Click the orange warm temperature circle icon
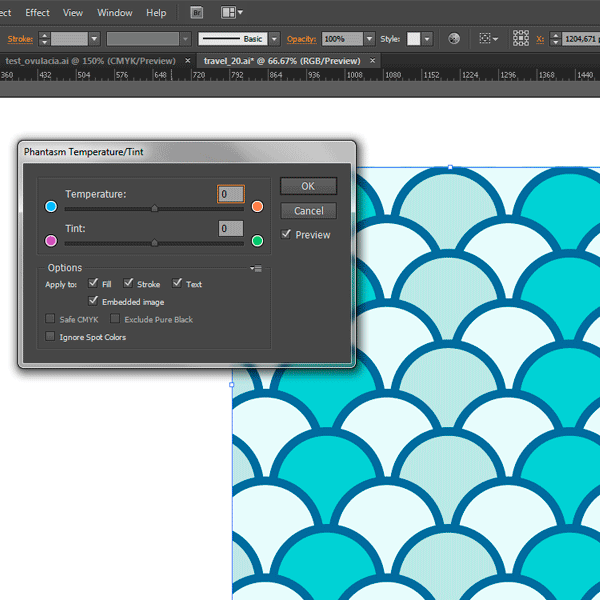Screen dimensions: 600x600 257,206
